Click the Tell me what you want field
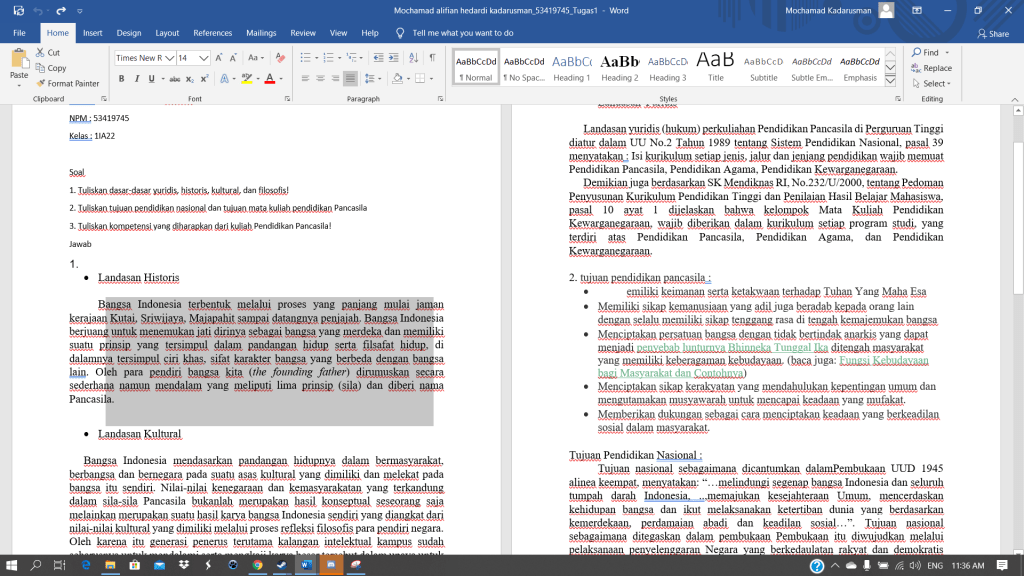This screenshot has height=576, width=1024. tap(462, 32)
